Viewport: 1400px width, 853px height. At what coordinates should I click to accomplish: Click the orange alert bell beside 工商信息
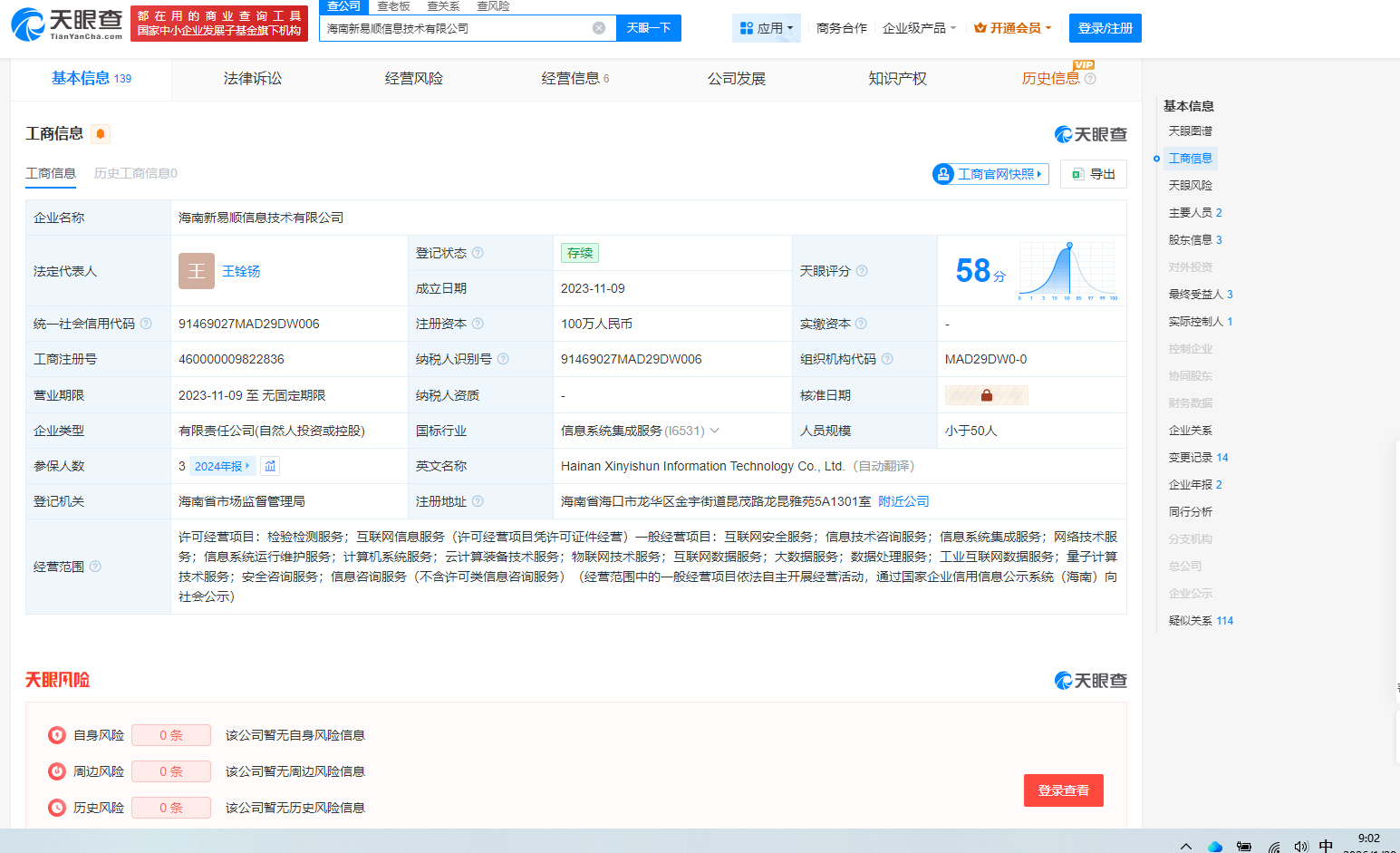click(x=101, y=134)
